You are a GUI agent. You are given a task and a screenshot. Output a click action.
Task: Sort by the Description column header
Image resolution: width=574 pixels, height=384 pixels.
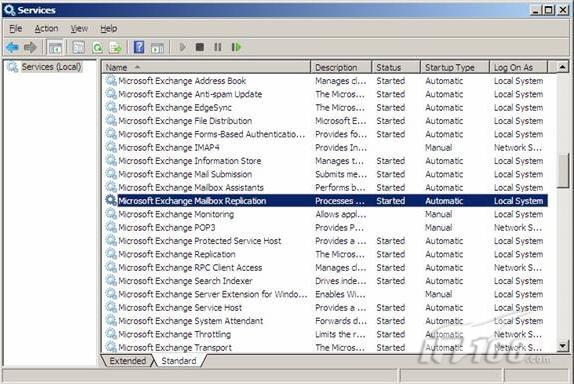[341, 67]
